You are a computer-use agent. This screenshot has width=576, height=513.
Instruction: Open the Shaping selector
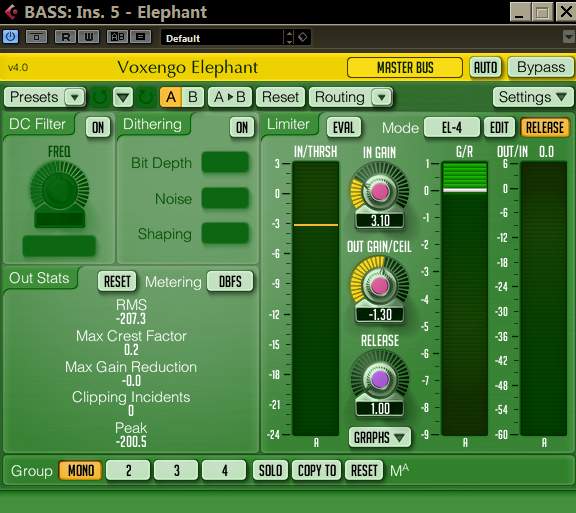(225, 233)
